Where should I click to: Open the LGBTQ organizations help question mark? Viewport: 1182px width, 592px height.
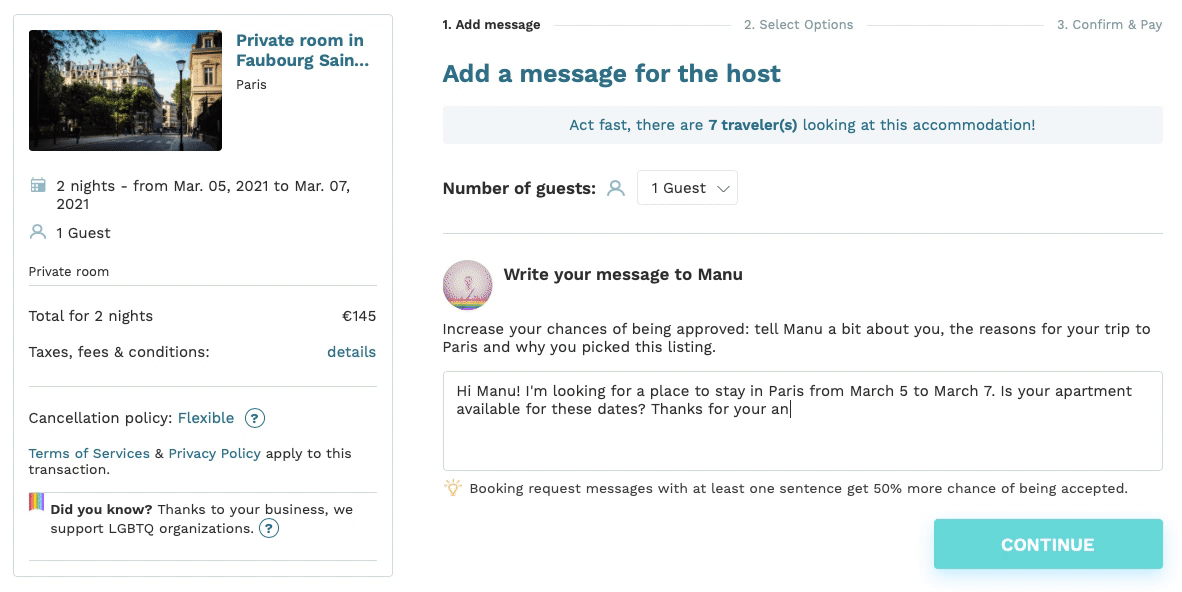[x=268, y=528]
